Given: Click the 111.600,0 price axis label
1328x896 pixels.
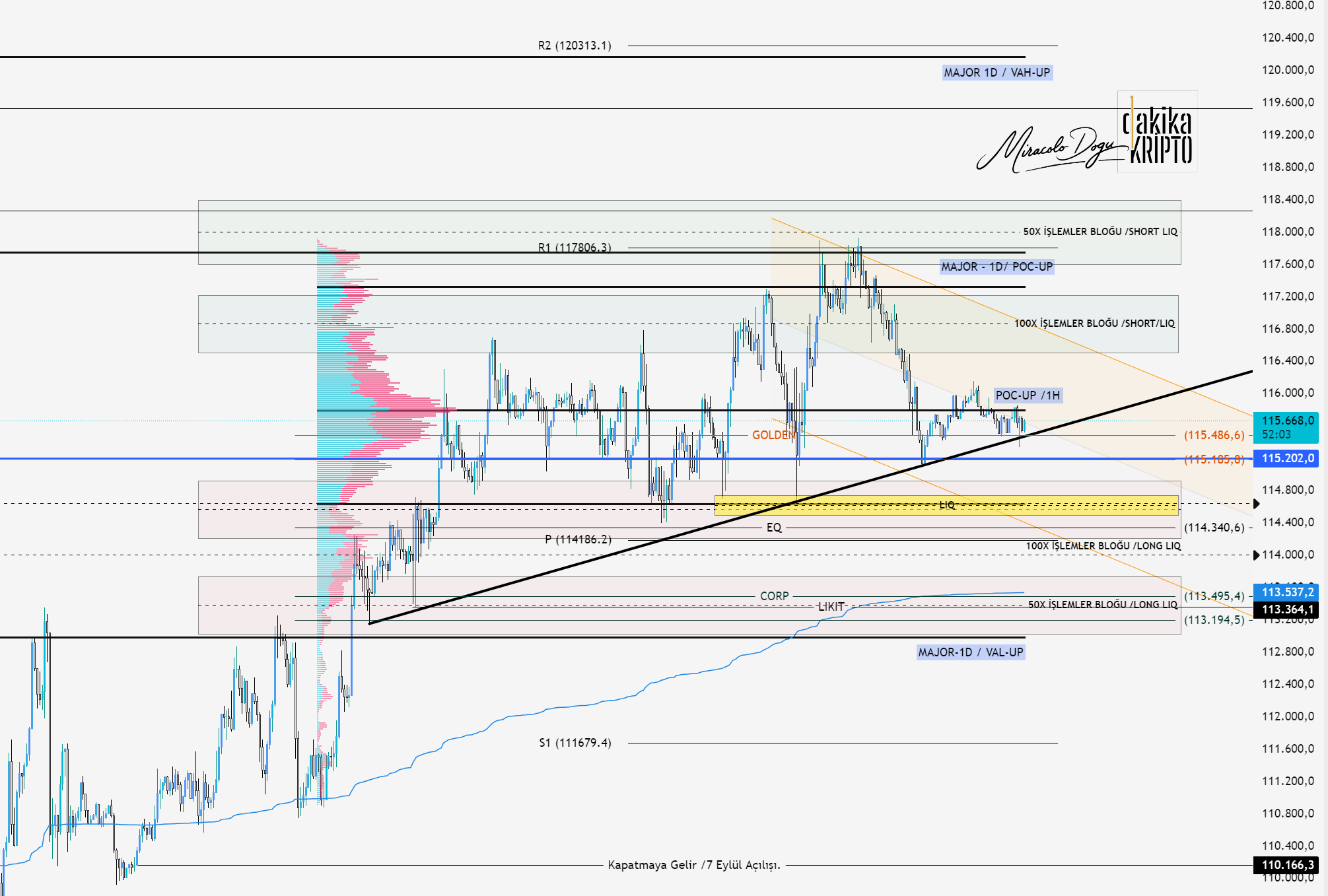Looking at the screenshot, I should [x=1288, y=749].
